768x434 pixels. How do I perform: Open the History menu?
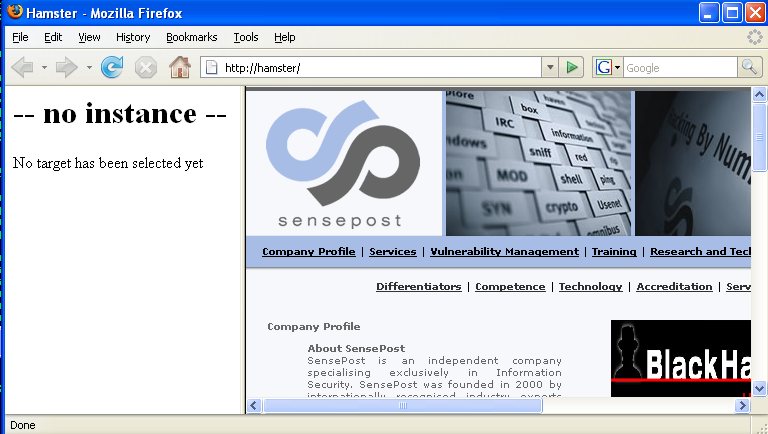tap(132, 37)
